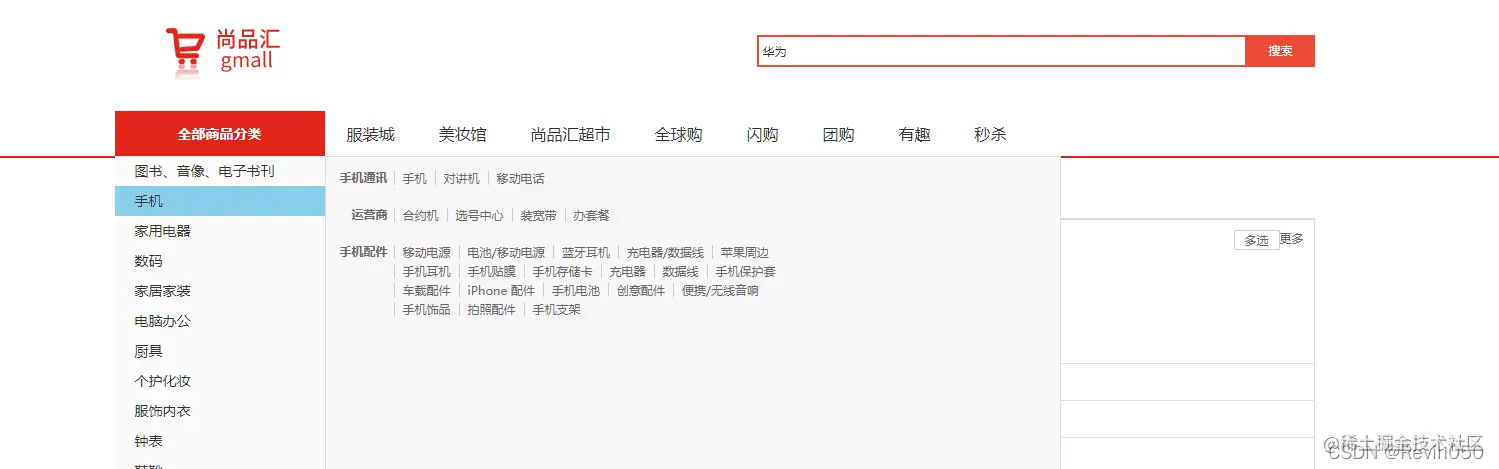
Task: Click the 更多 more link
Action: [1291, 239]
